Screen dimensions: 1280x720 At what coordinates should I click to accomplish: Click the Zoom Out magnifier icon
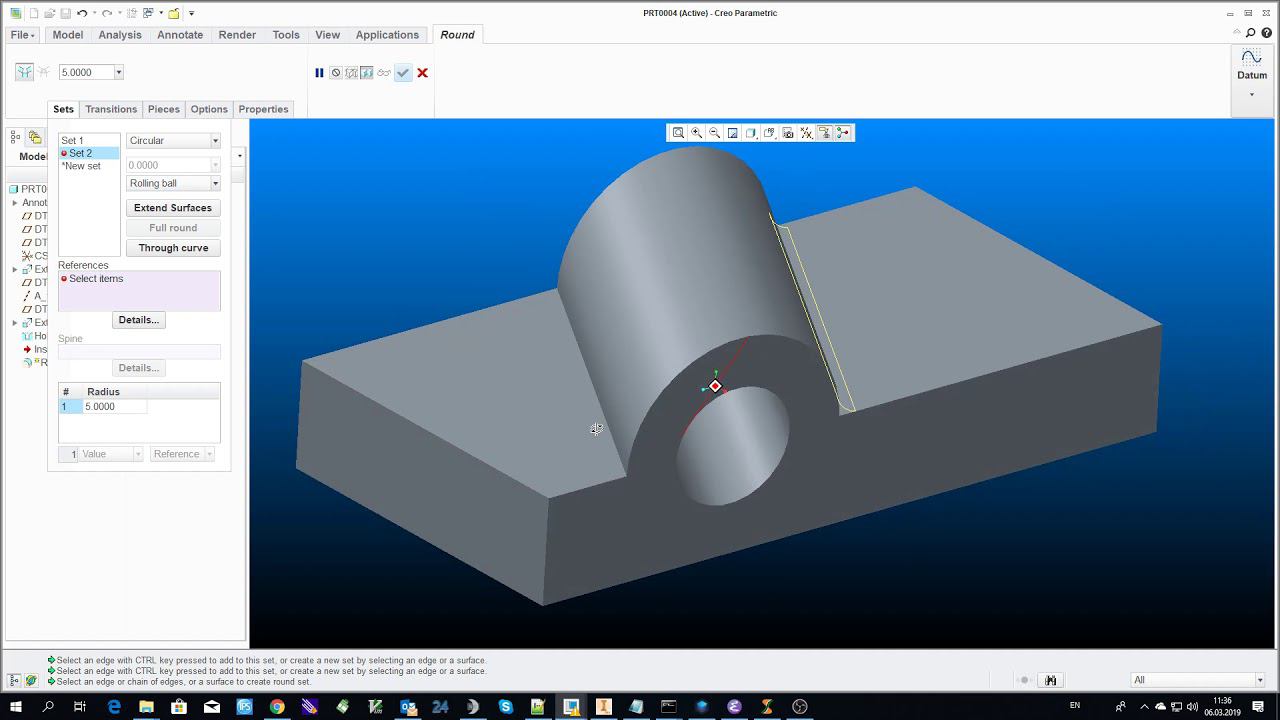click(x=714, y=133)
